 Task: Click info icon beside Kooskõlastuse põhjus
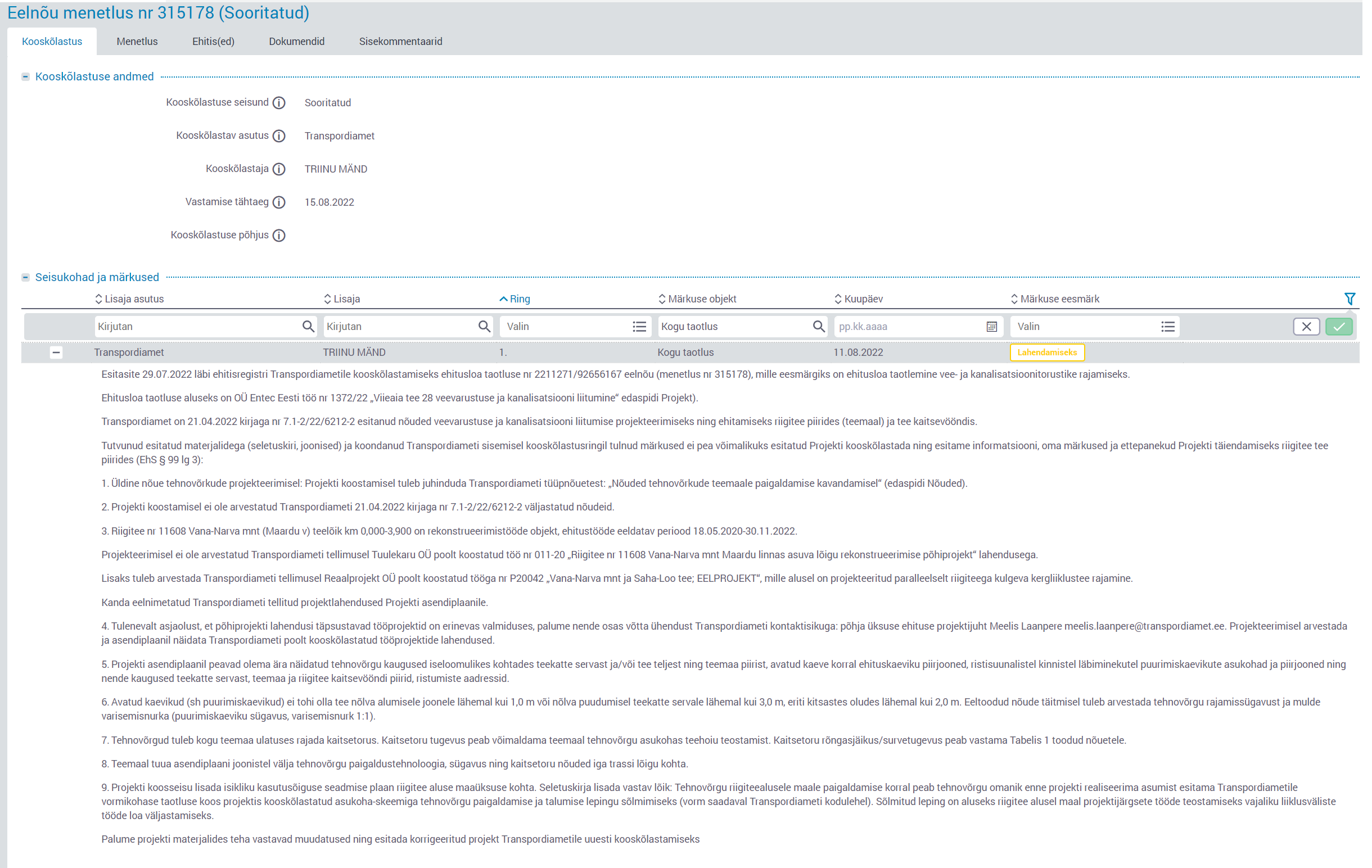coord(278,235)
